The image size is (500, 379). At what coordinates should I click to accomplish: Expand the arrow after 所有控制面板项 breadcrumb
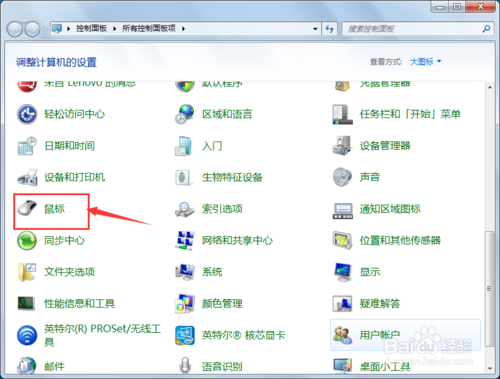tap(183, 29)
